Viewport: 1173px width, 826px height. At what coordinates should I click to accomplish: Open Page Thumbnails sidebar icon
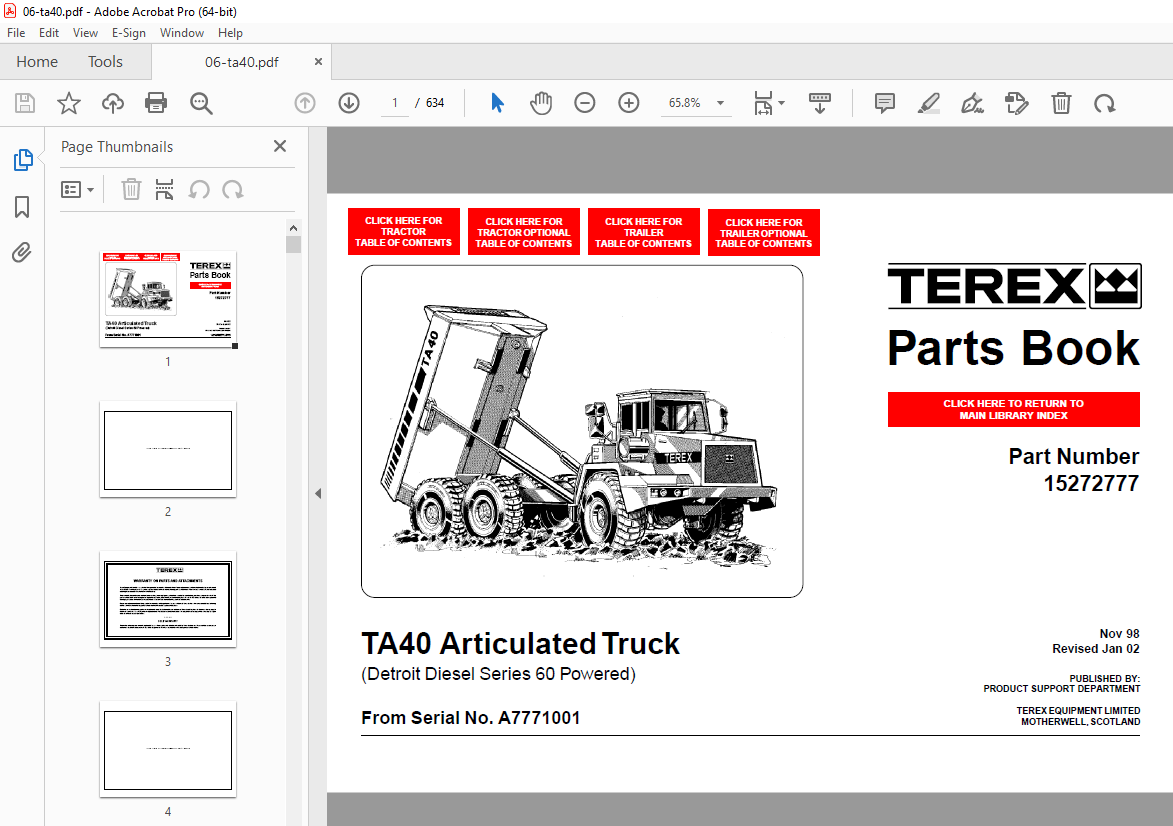pyautogui.click(x=23, y=159)
